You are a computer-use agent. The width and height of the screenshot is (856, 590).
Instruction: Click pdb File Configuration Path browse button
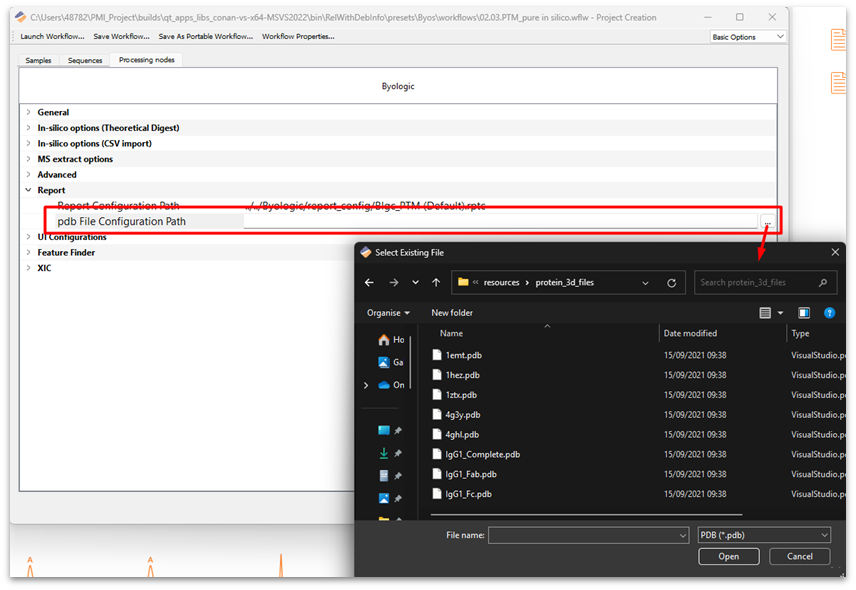(x=768, y=222)
